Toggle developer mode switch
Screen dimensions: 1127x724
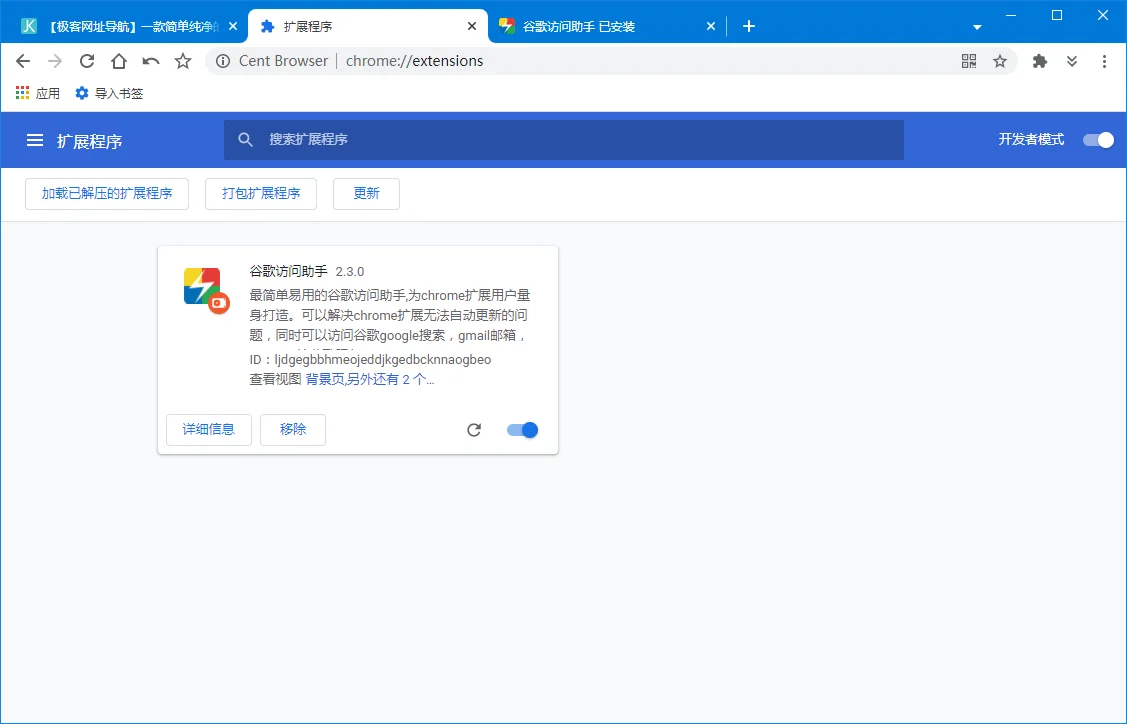pyautogui.click(x=1098, y=140)
